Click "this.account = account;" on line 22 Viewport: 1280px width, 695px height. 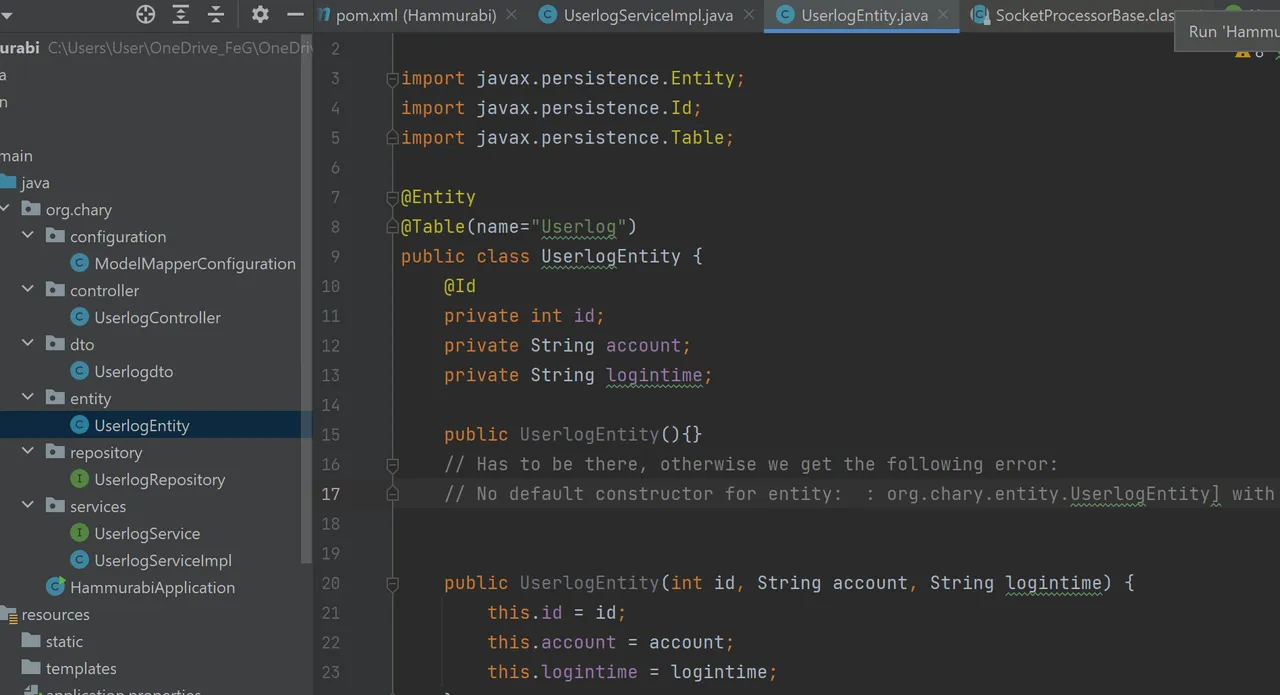[611, 642]
